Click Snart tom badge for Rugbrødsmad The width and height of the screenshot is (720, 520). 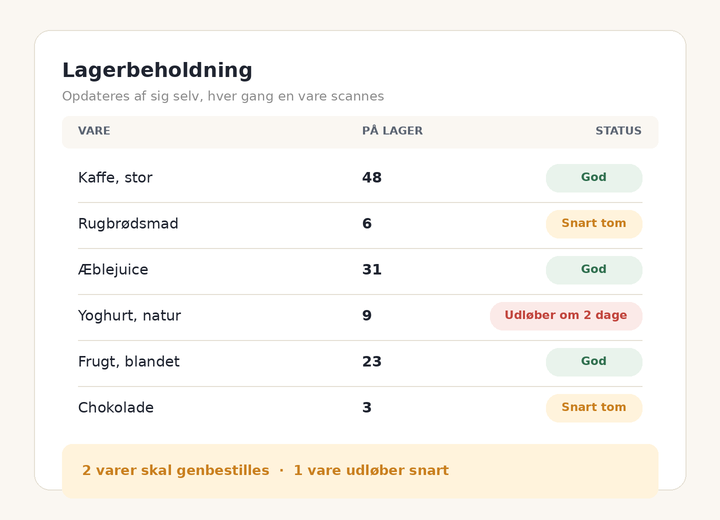(594, 224)
